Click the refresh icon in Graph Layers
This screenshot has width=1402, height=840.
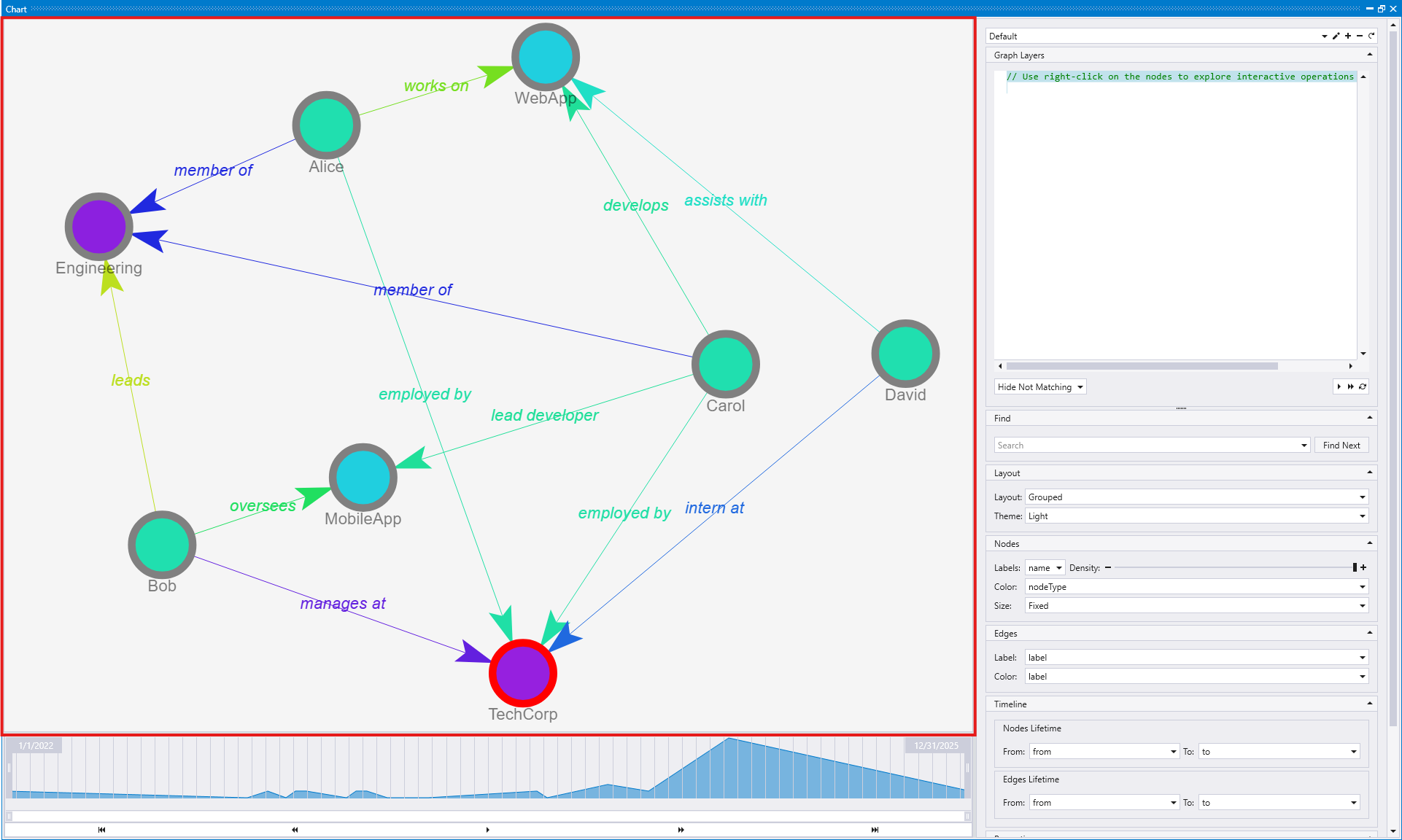coord(1363,386)
